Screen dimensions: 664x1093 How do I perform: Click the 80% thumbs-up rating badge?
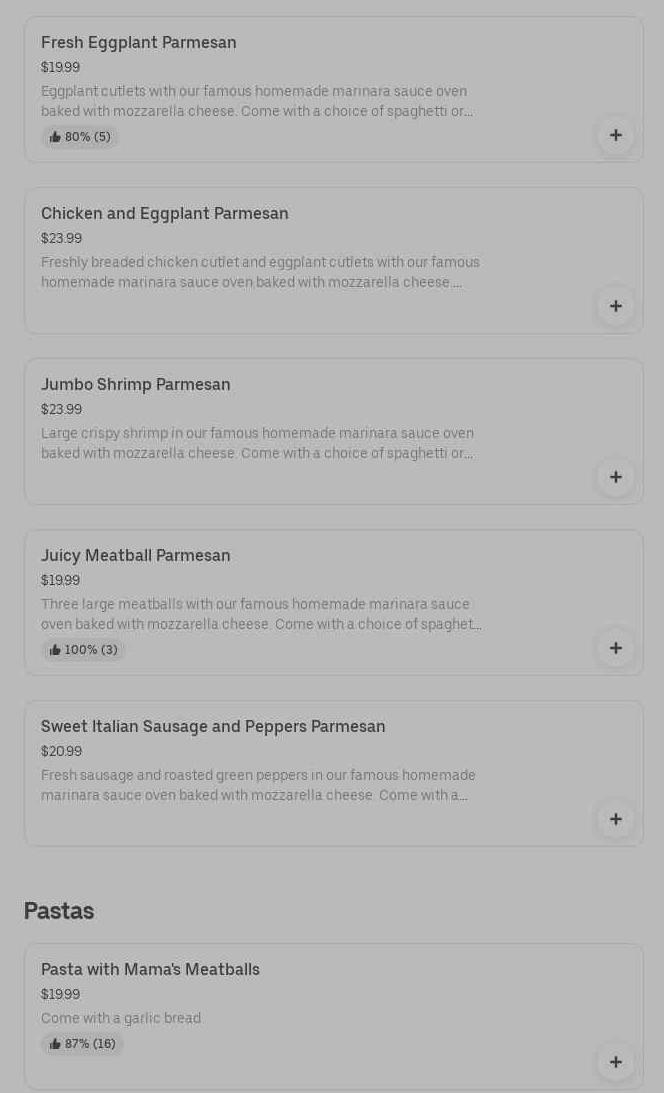(x=80, y=137)
